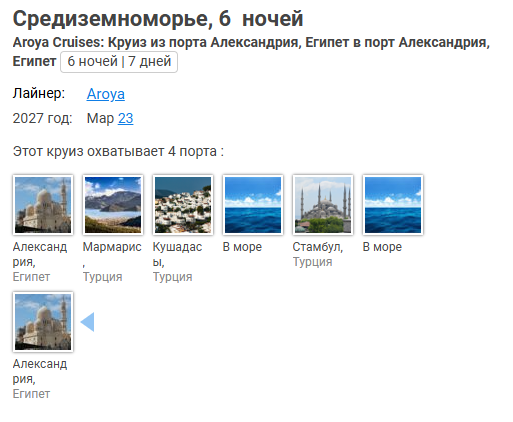Click the "6 ночей | 7 дней" badge

(x=119, y=62)
